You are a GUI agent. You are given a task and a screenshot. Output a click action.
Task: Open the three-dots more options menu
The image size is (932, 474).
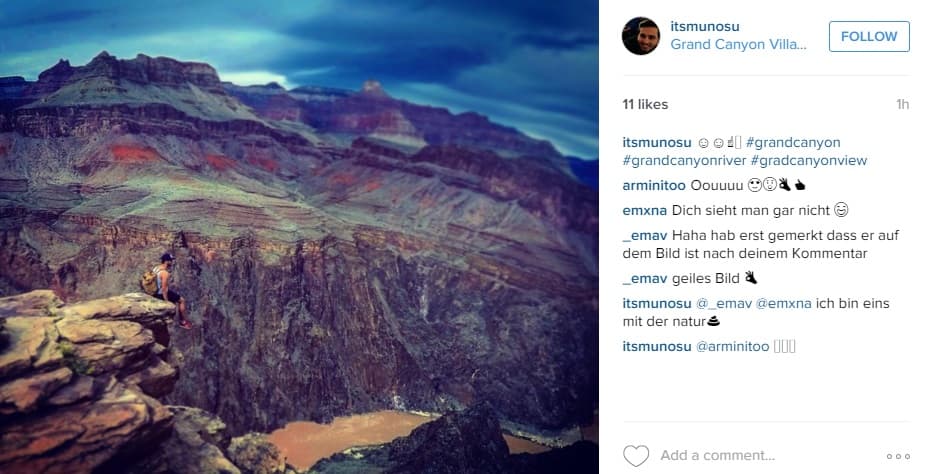(x=898, y=456)
